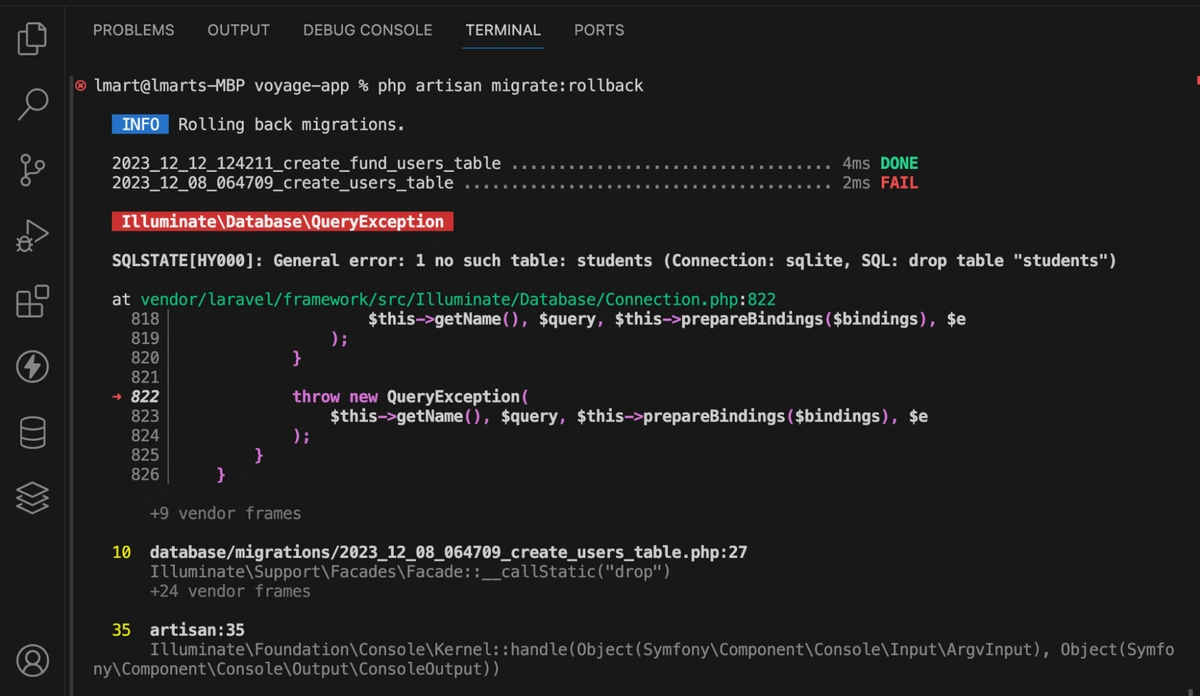Image resolution: width=1200 pixels, height=696 pixels.
Task: Switch to the OUTPUT tab
Action: pyautogui.click(x=238, y=30)
